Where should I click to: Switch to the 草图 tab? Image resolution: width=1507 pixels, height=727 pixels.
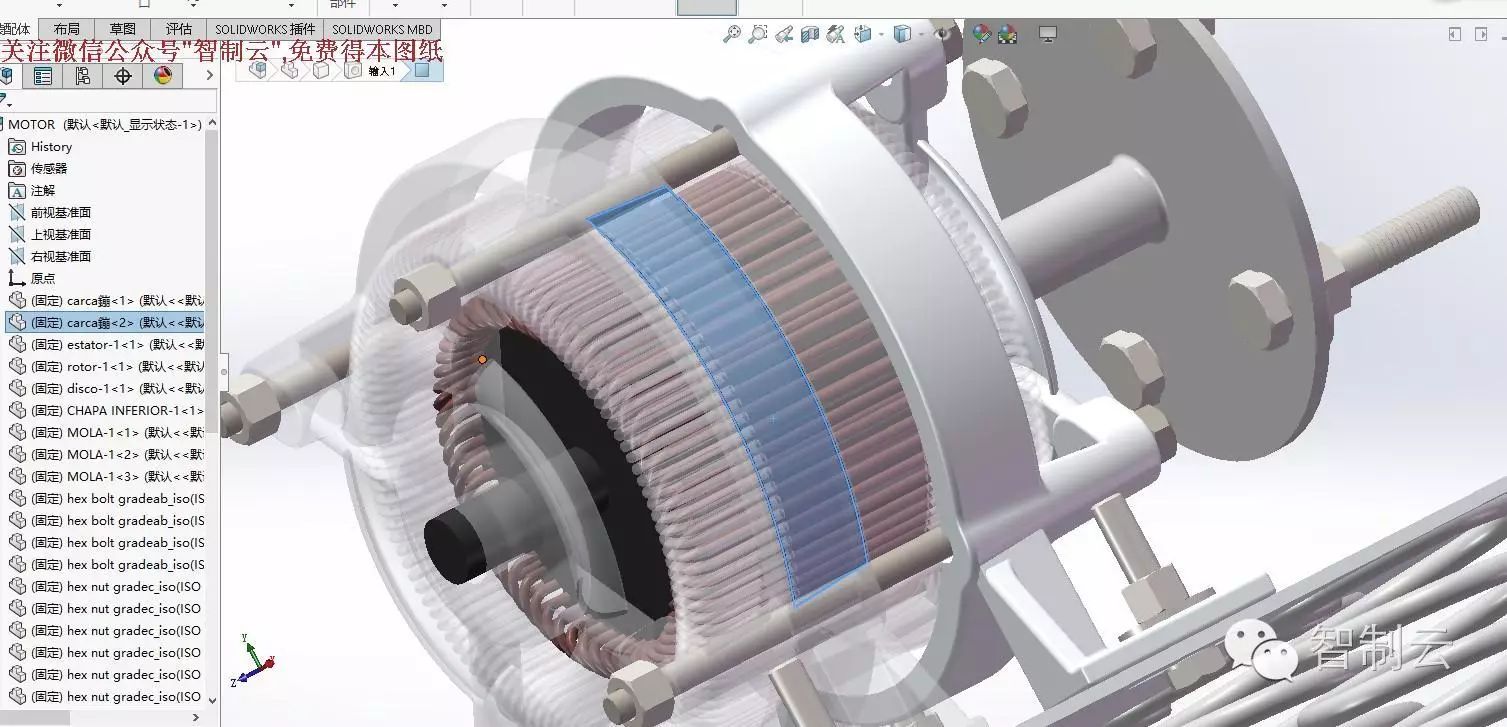122,30
